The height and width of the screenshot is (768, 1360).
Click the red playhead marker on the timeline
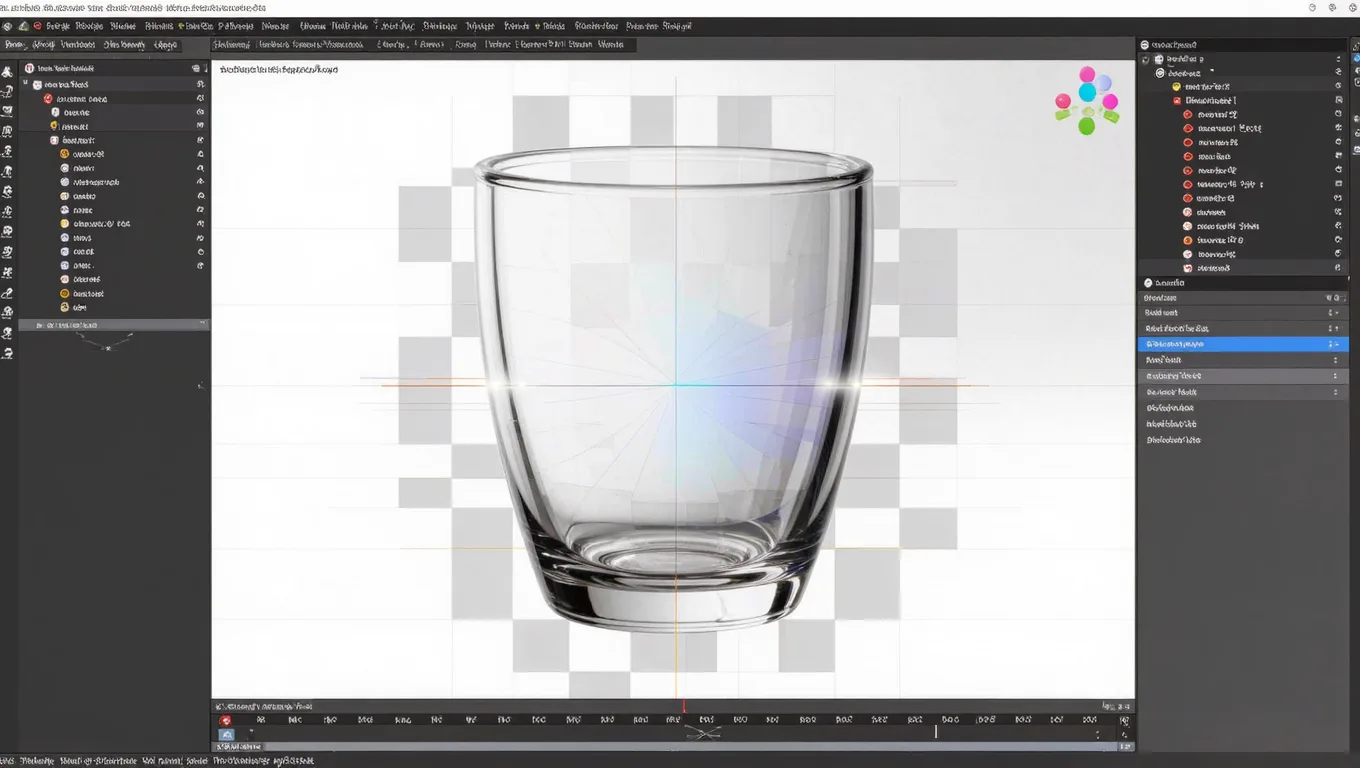tap(684, 707)
